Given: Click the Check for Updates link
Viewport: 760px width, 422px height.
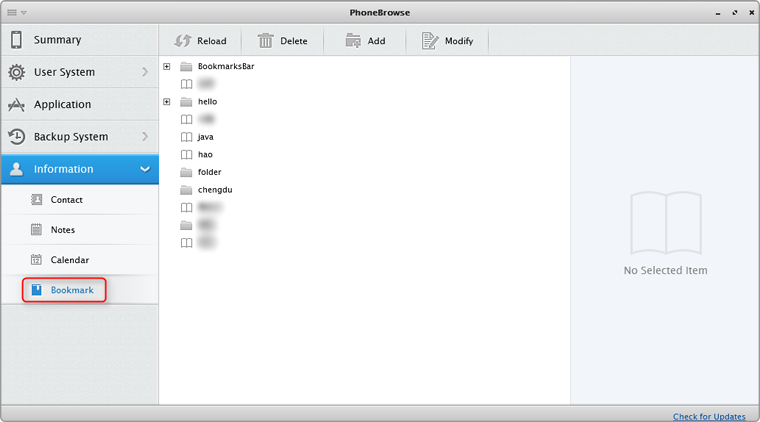Looking at the screenshot, I should [708, 416].
